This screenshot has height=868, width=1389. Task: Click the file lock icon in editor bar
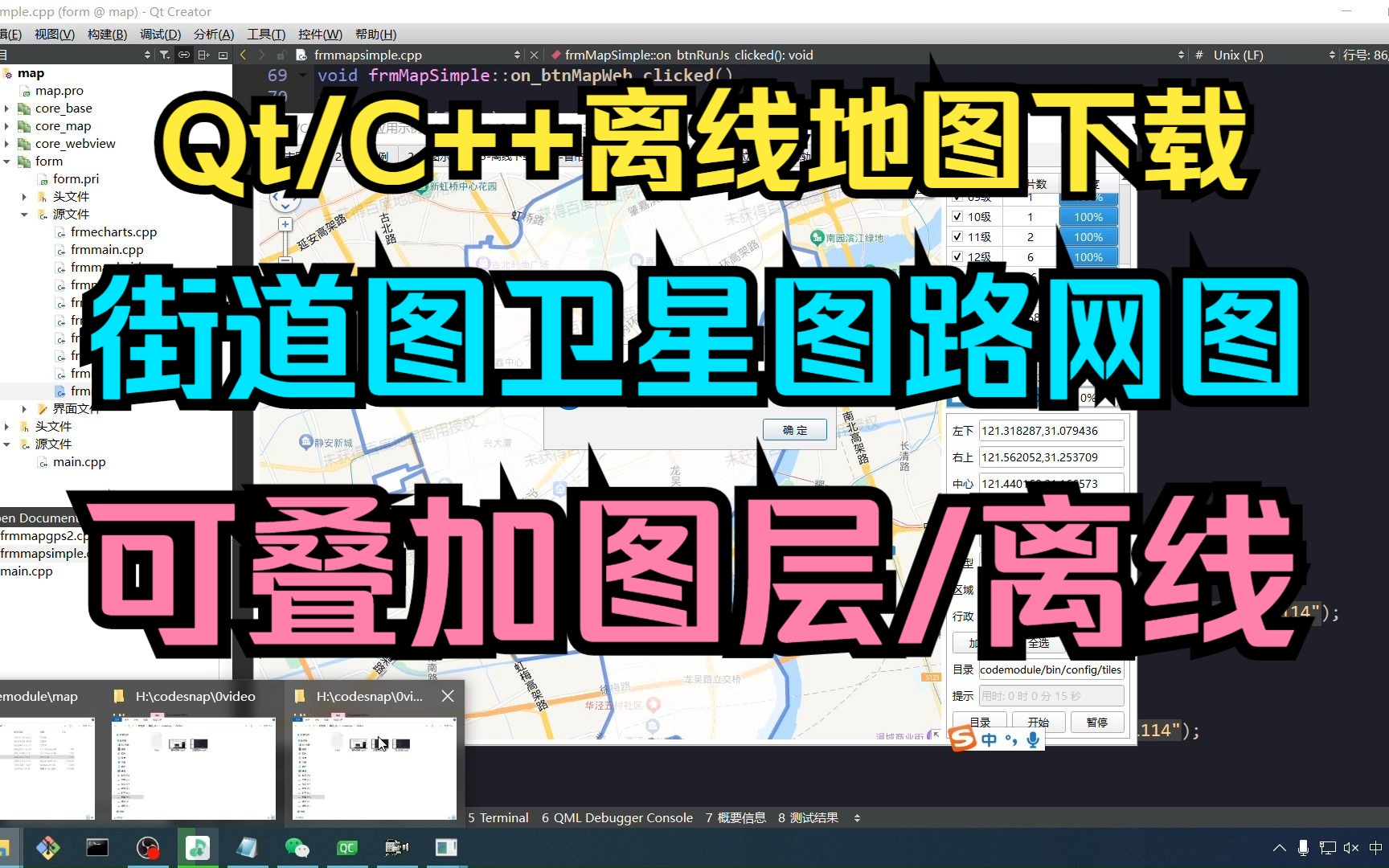point(281,55)
